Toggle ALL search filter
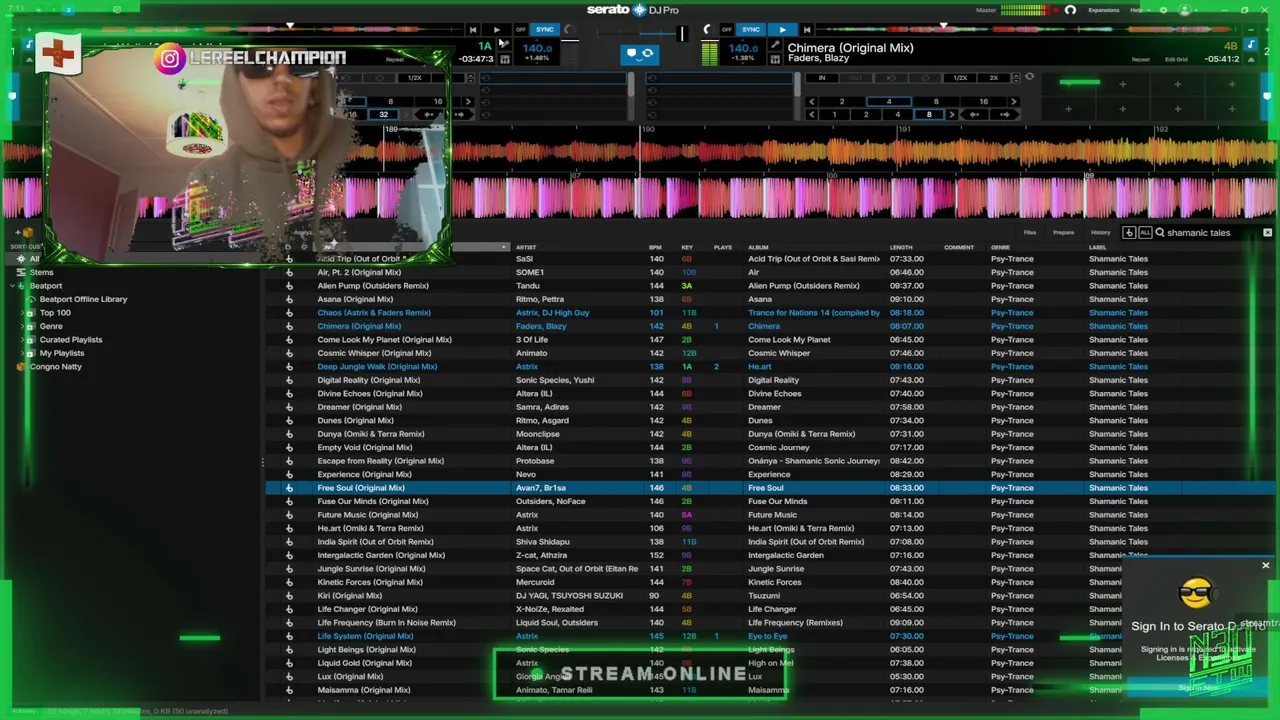Screen dimensions: 1280x720 [1145, 233]
